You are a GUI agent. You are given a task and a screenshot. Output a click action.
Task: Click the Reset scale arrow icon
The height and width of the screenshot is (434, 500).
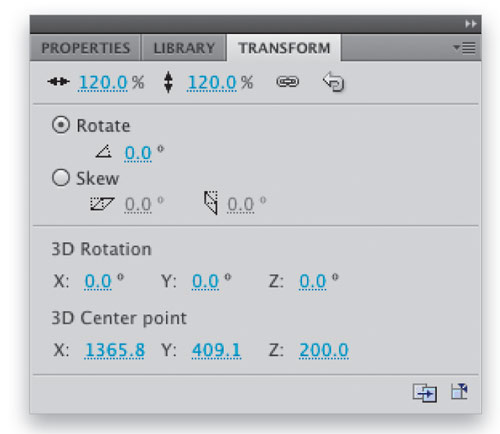pos(333,82)
